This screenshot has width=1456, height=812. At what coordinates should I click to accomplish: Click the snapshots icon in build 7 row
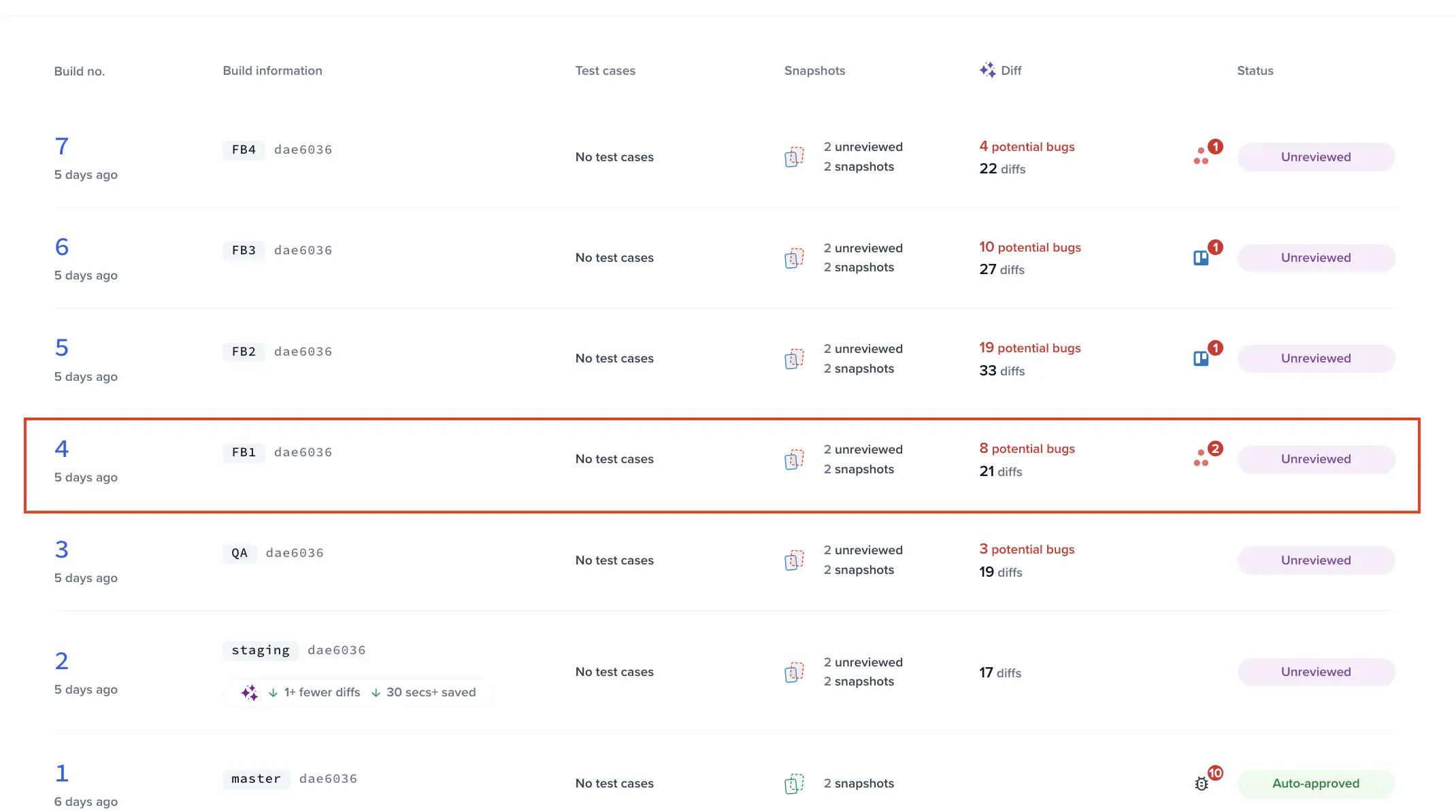click(794, 157)
